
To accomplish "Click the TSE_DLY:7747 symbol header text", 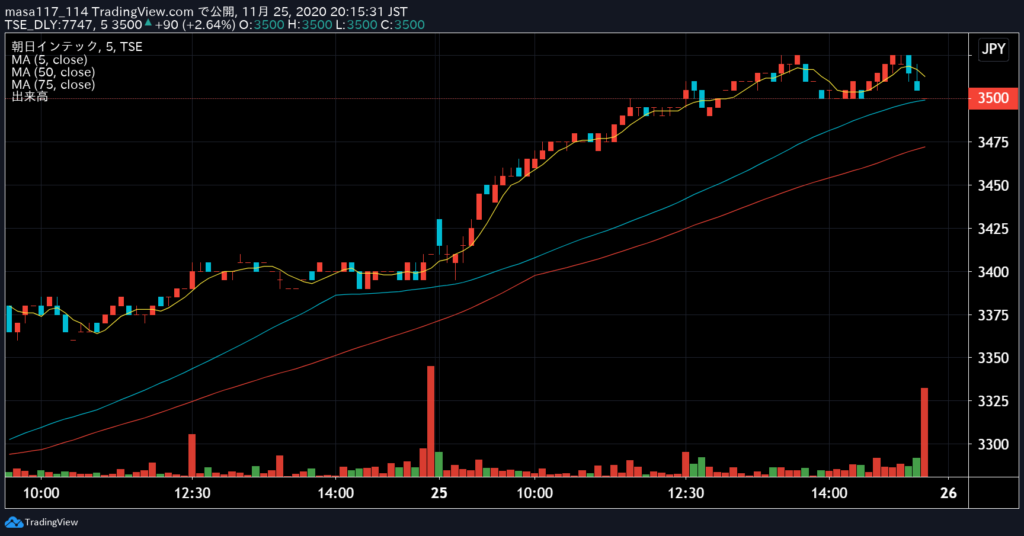I will [49, 25].
